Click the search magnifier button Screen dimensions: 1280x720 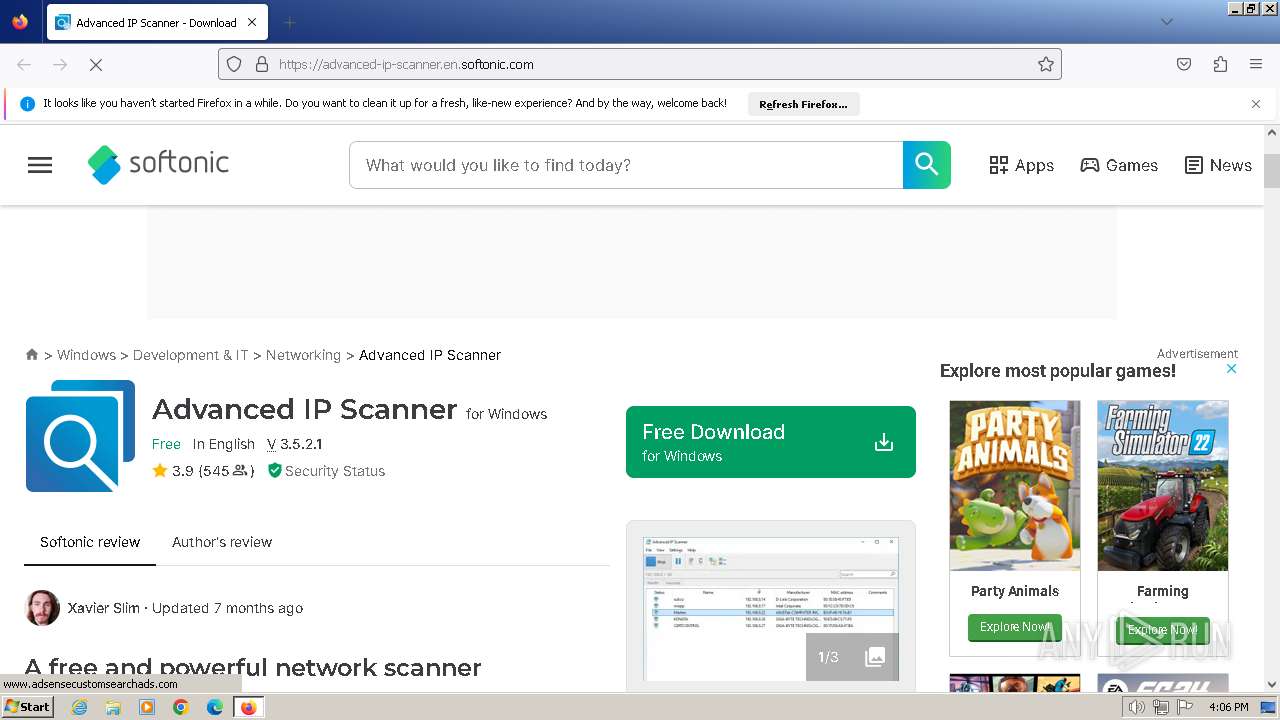click(927, 165)
